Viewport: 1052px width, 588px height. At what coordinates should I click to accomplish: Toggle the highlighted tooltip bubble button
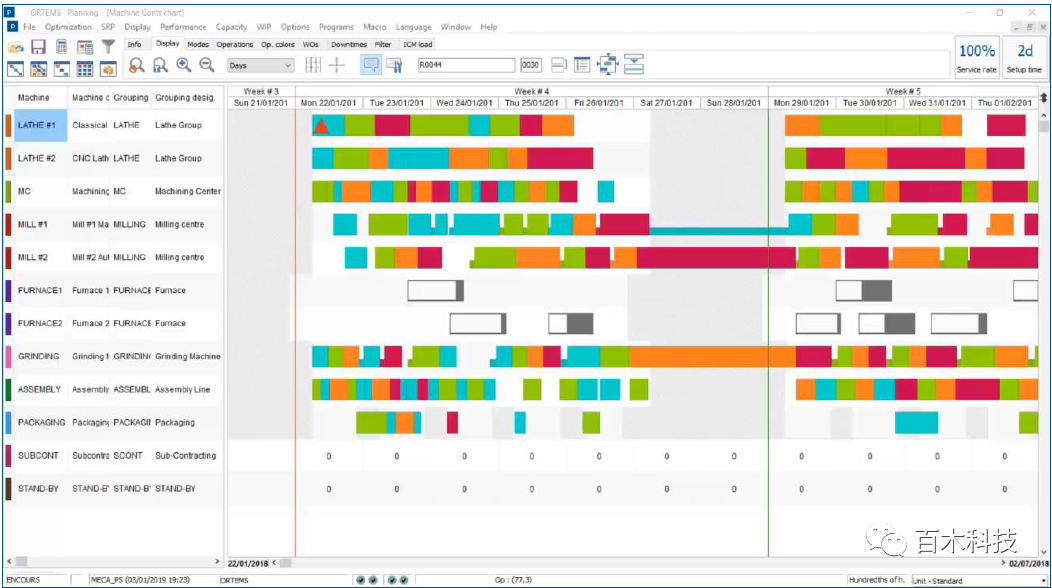370,65
